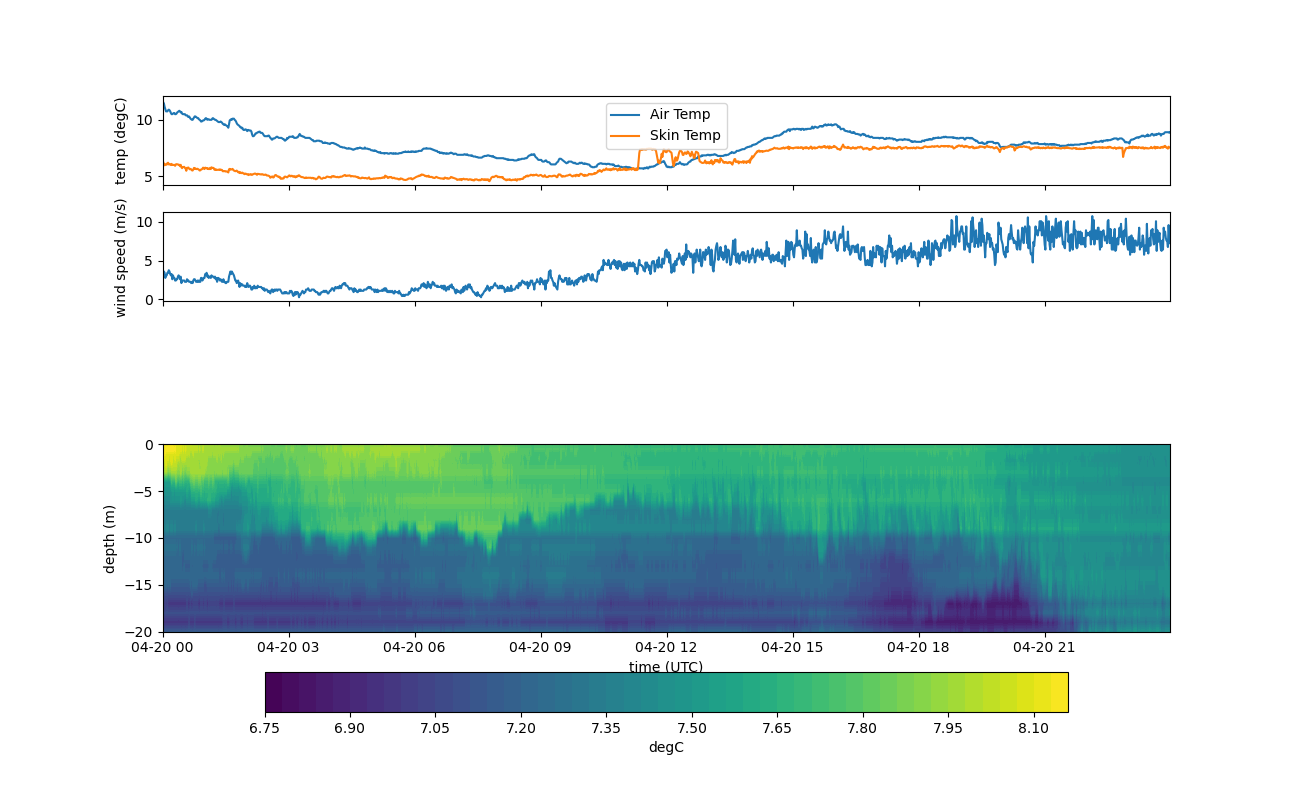Click the 'depth (m)' y-axis label

109,538
